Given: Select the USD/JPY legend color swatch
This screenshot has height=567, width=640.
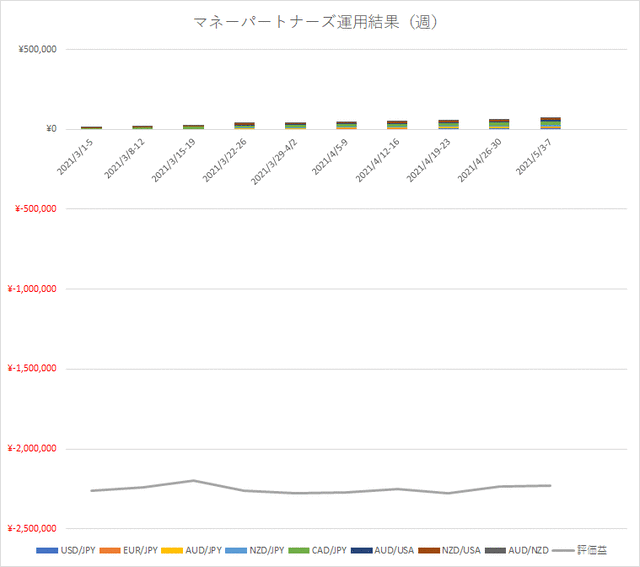Looking at the screenshot, I should pyautogui.click(x=47, y=551).
